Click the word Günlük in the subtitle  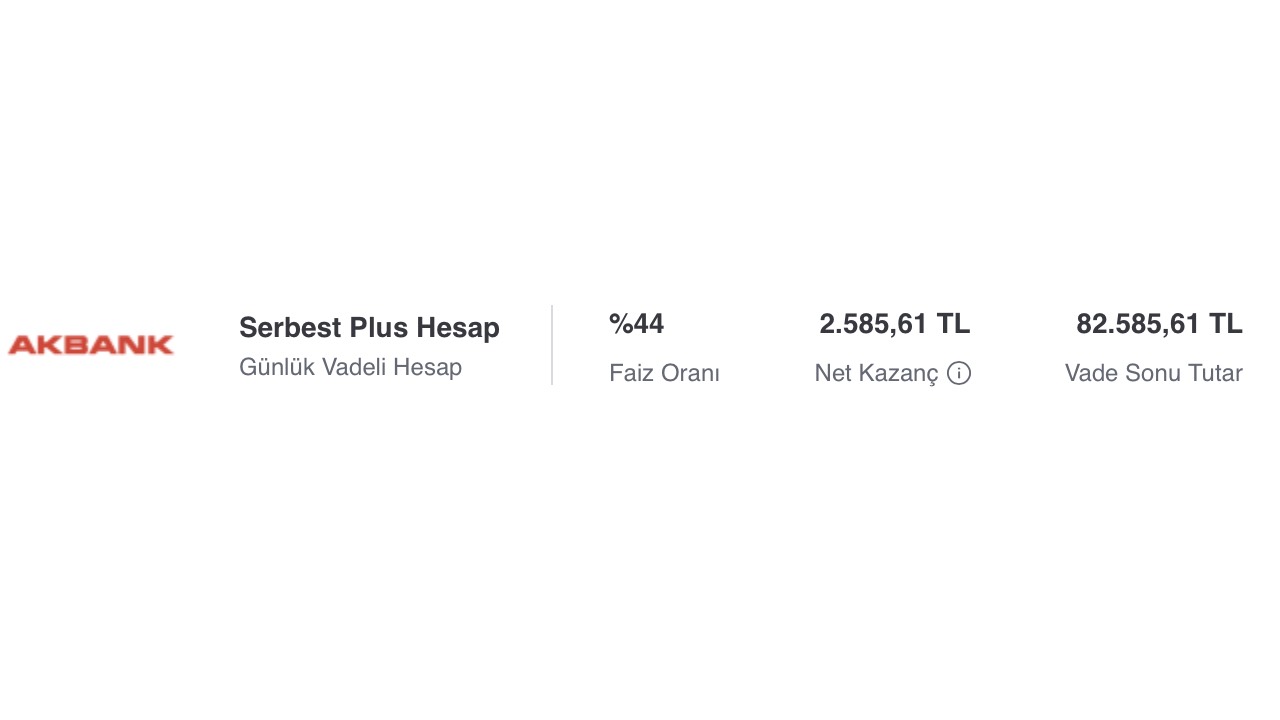[x=277, y=367]
